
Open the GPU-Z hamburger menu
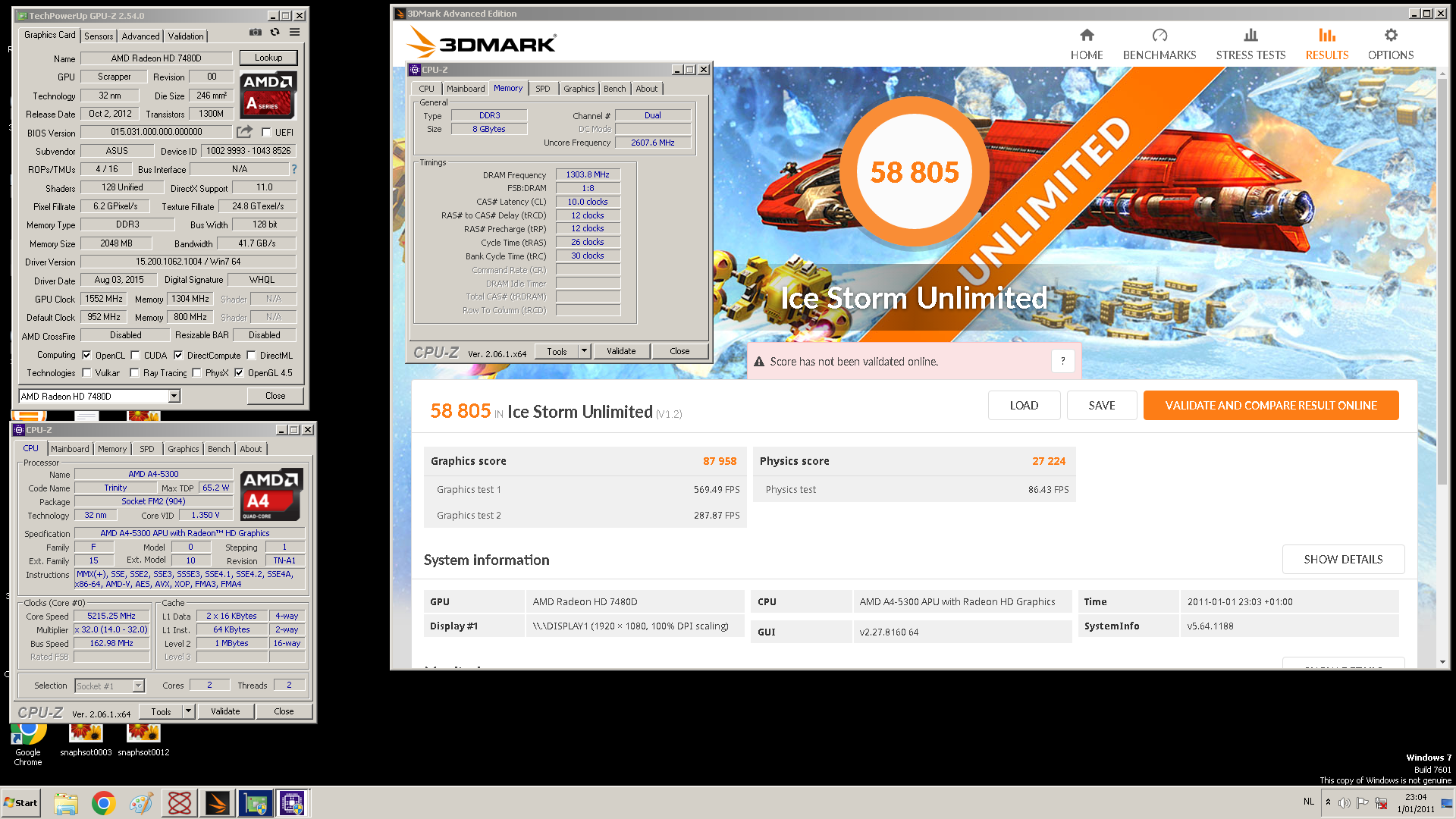tap(295, 33)
